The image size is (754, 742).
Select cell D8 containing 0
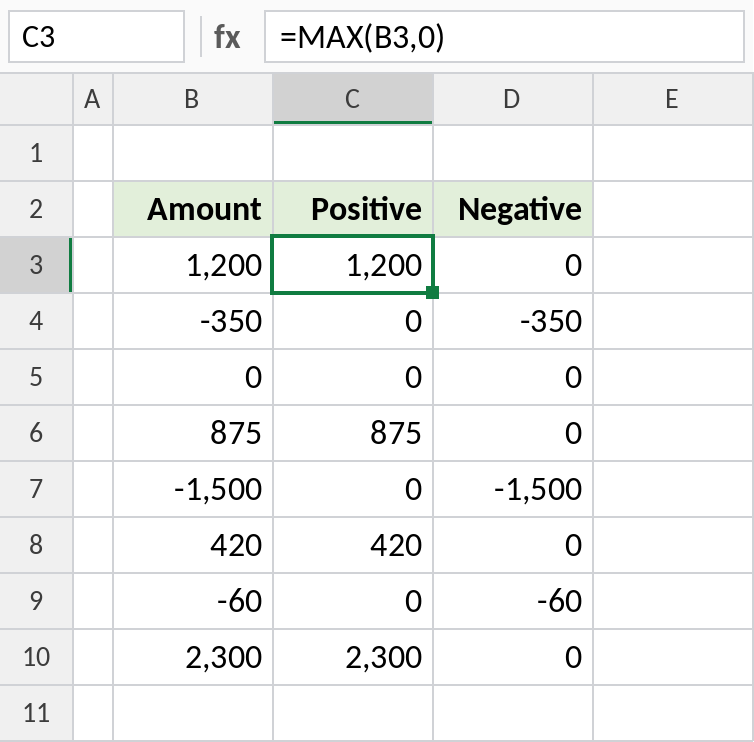coord(513,545)
